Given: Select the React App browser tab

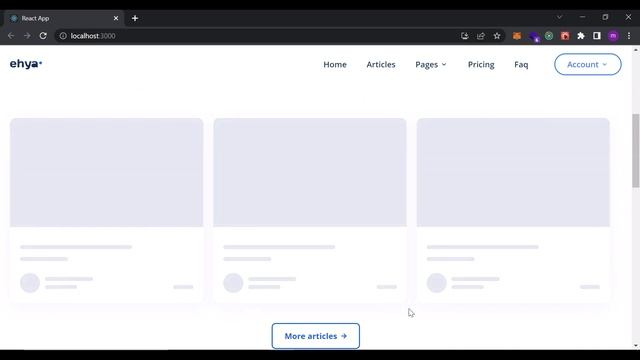Looking at the screenshot, I should click(64, 18).
